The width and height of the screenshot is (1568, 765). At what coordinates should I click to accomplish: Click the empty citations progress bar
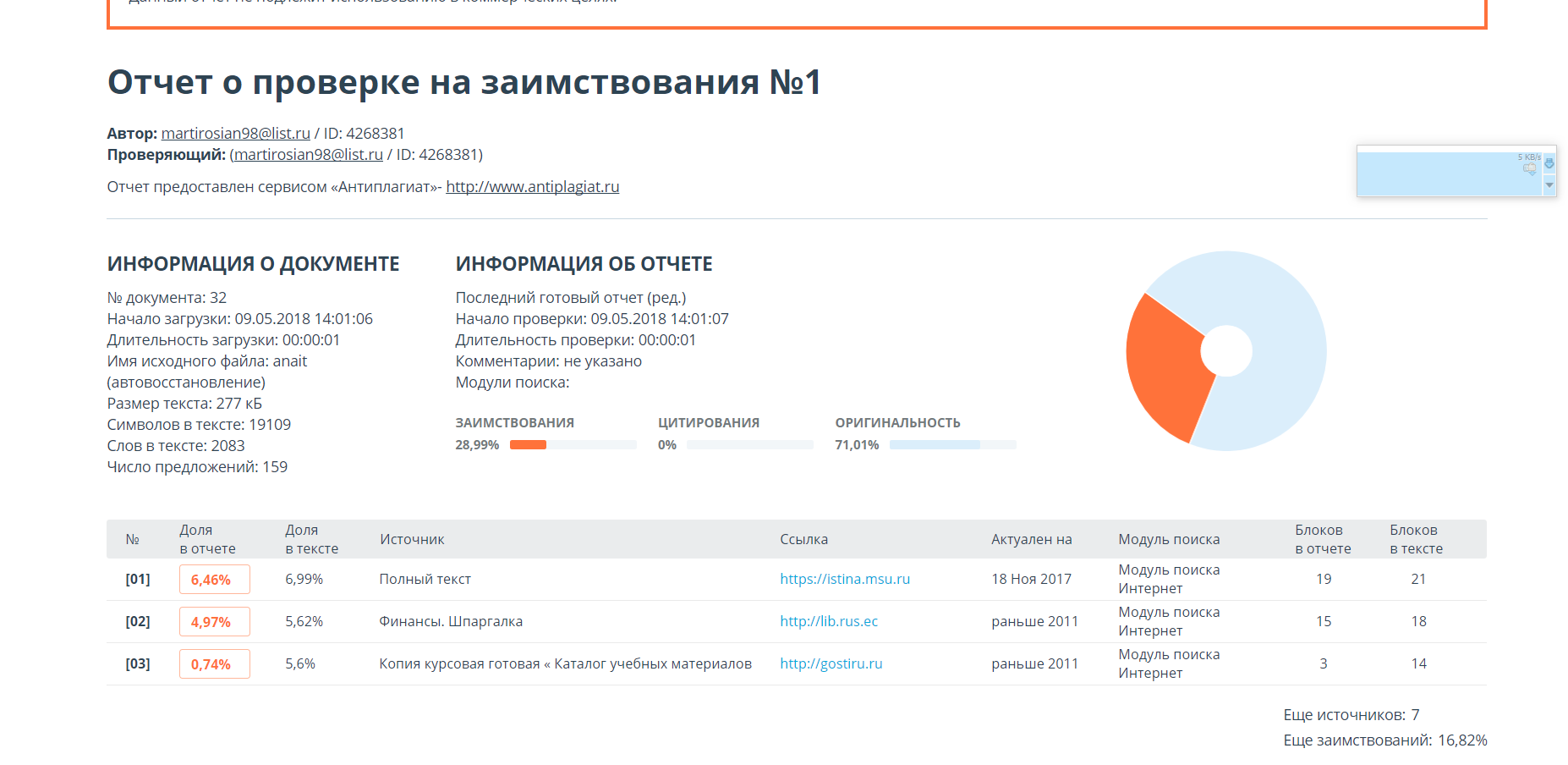[749, 445]
